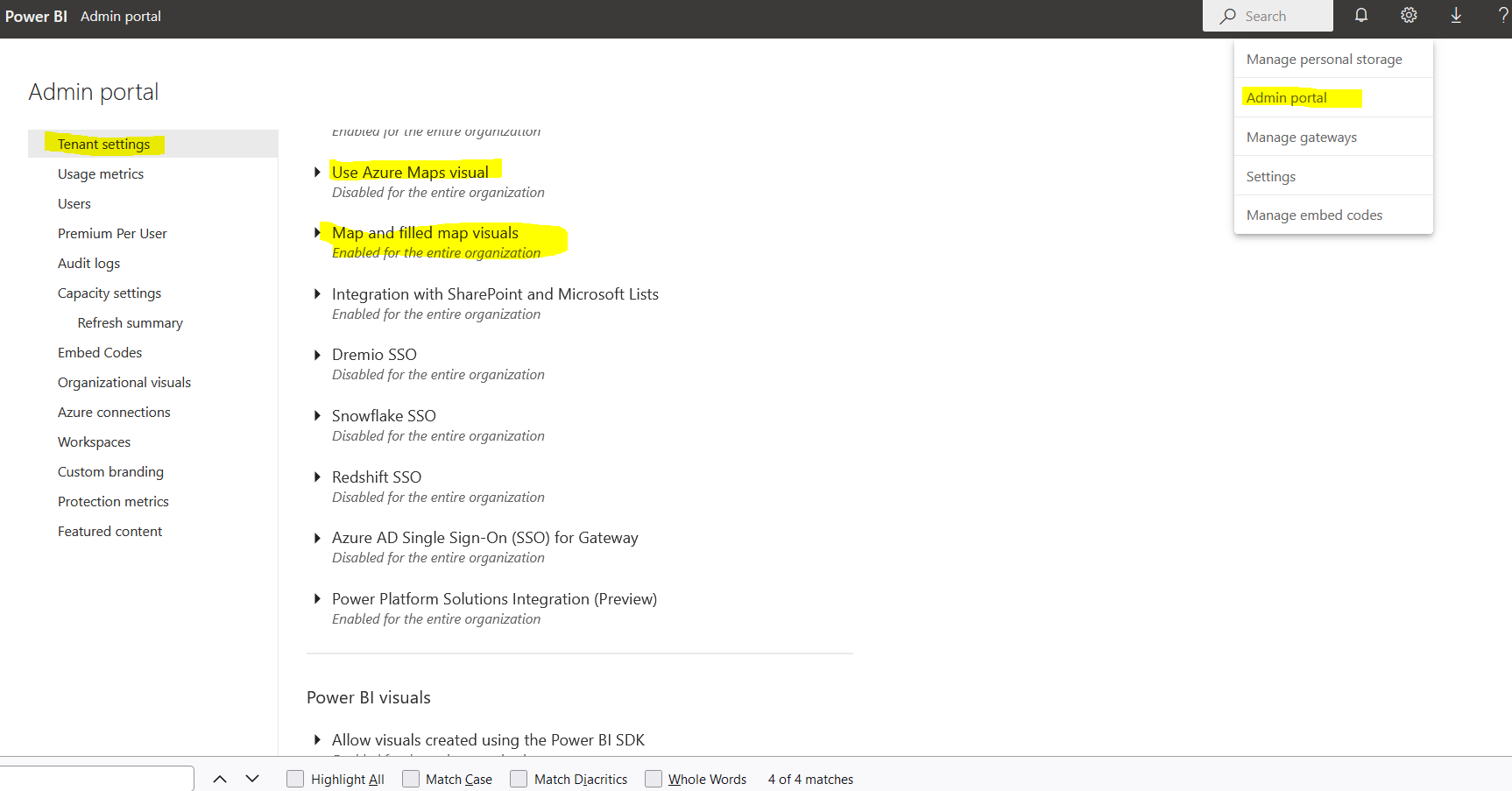Click the Power BI home logo
Viewport: 1512px width, 791px height.
(x=36, y=16)
